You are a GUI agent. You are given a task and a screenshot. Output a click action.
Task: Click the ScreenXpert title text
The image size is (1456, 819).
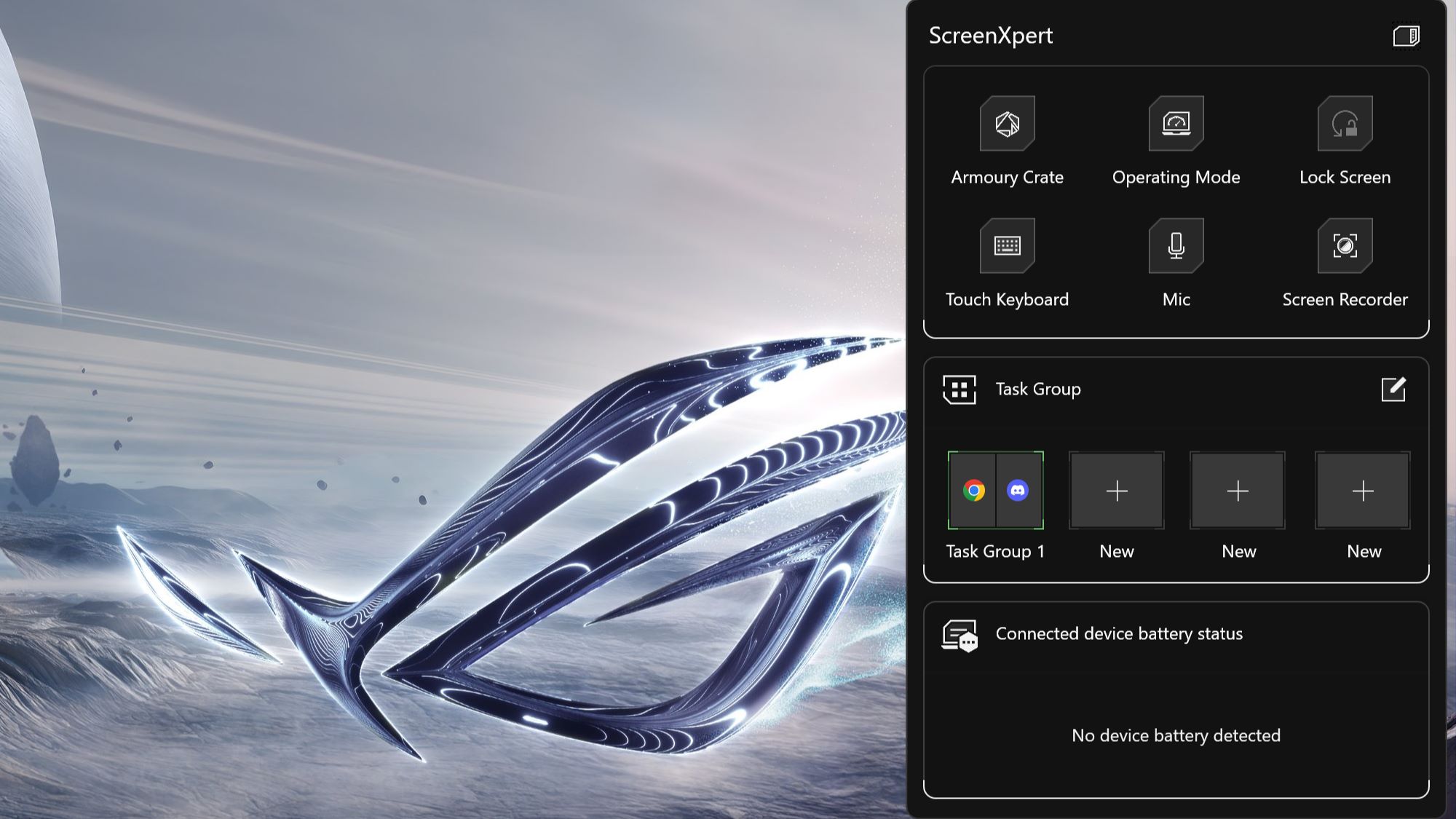[x=991, y=36]
